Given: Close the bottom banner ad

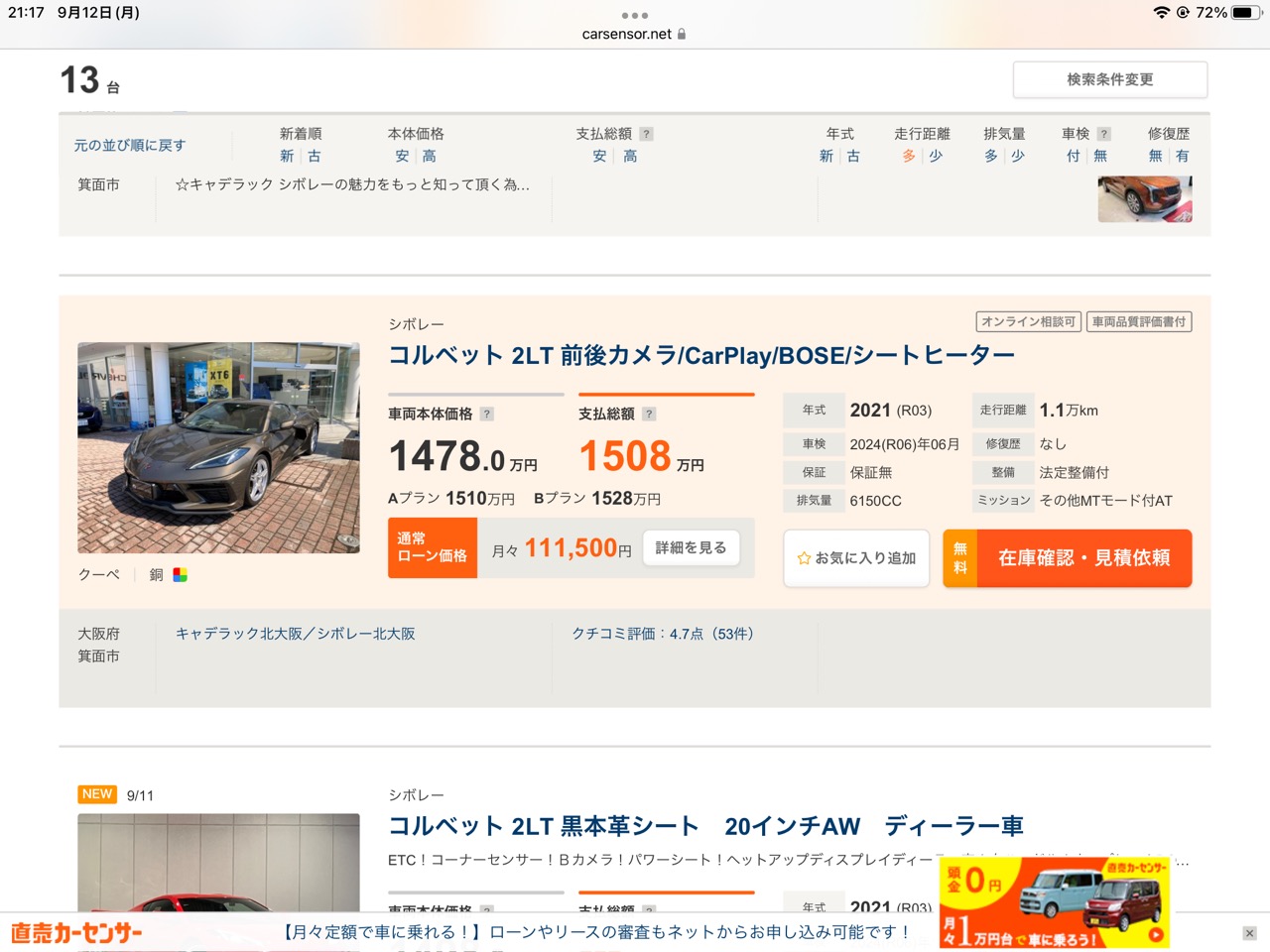Looking at the screenshot, I should tap(1249, 933).
